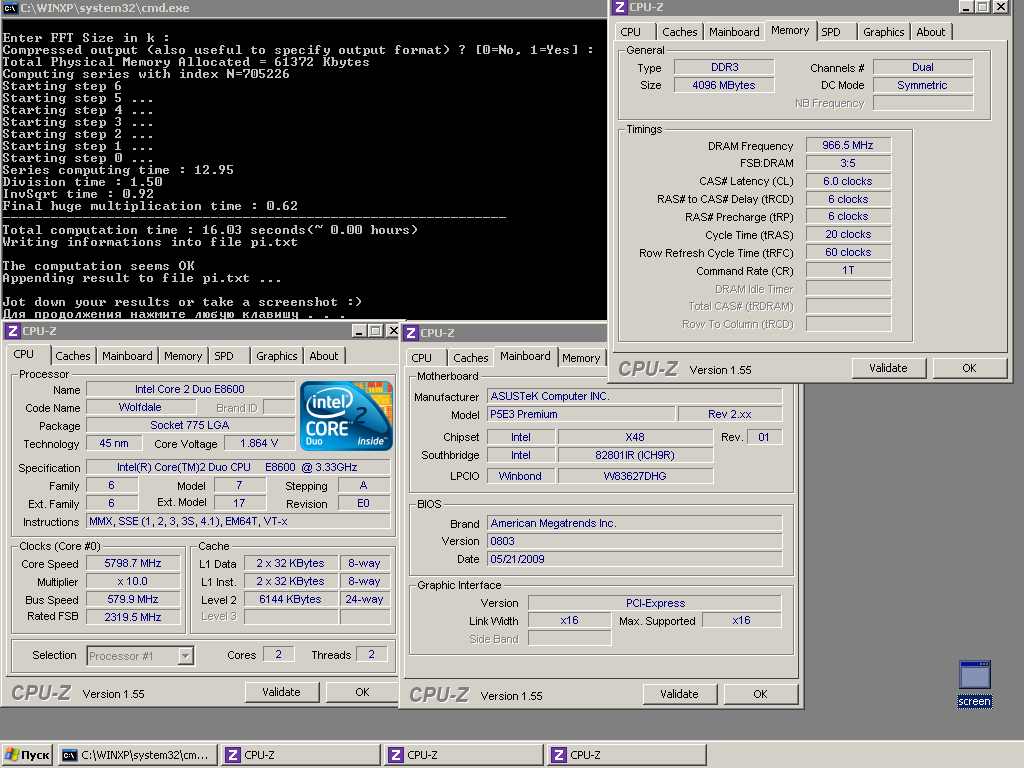This screenshot has height=768, width=1024.
Task: Click the Southbridge value 82801IR (ICH9R)
Action: click(635, 455)
